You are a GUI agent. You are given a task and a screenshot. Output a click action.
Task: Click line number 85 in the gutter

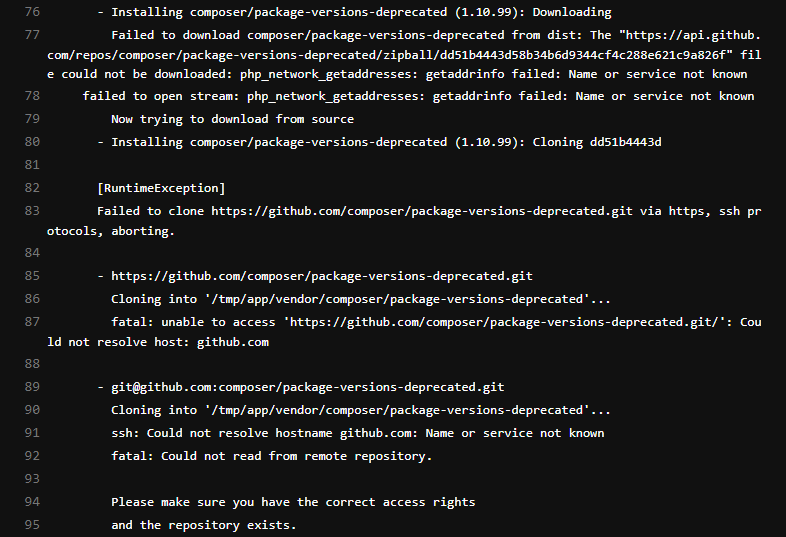coord(30,276)
